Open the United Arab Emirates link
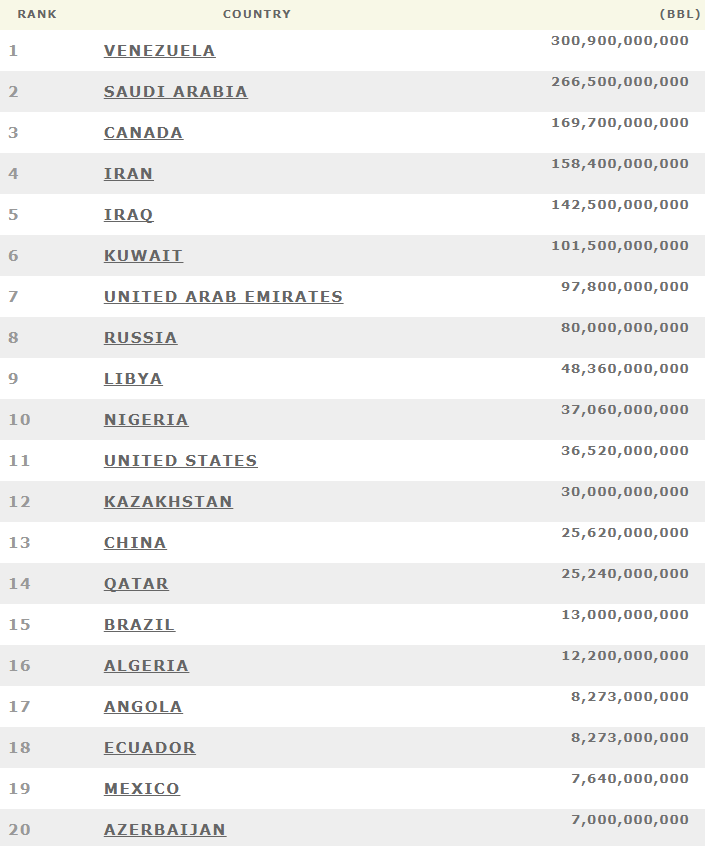This screenshot has height=846, width=705. tap(223, 297)
